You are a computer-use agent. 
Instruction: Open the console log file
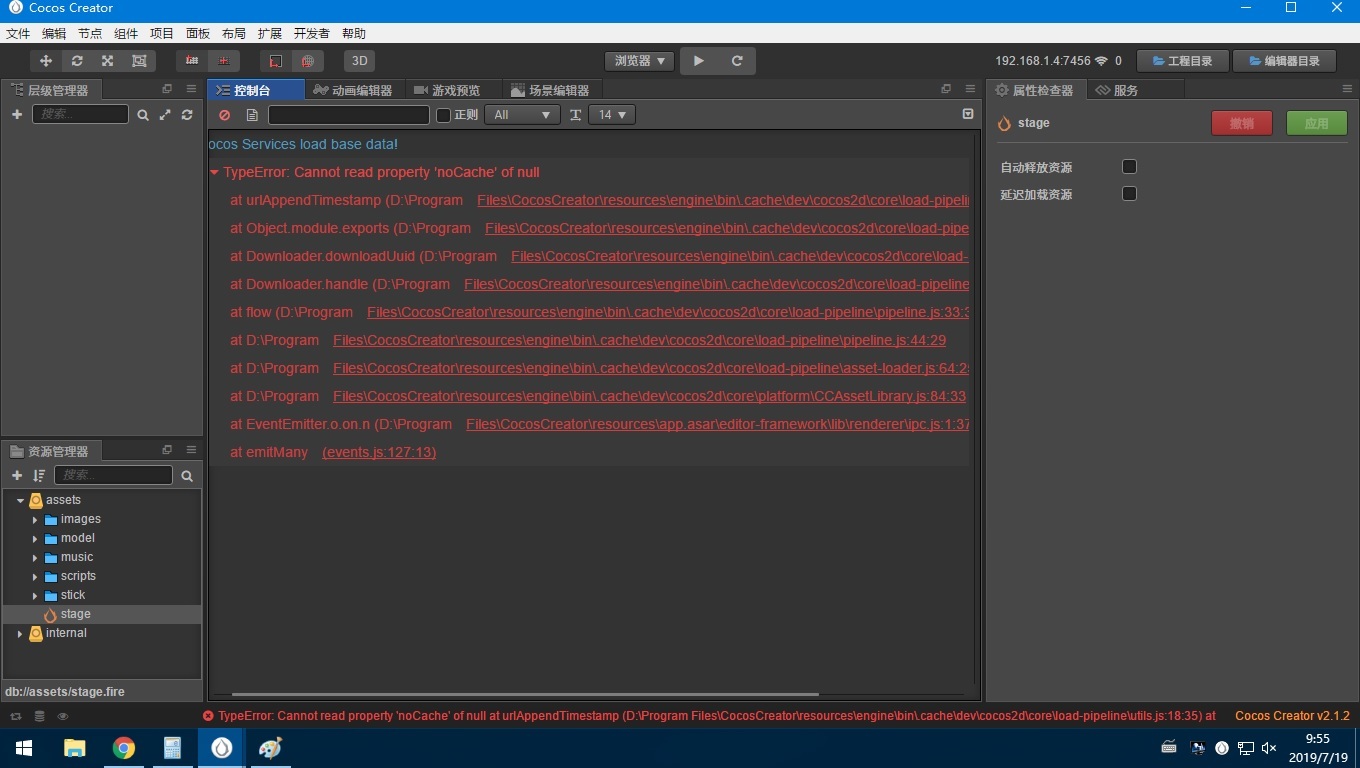[252, 115]
